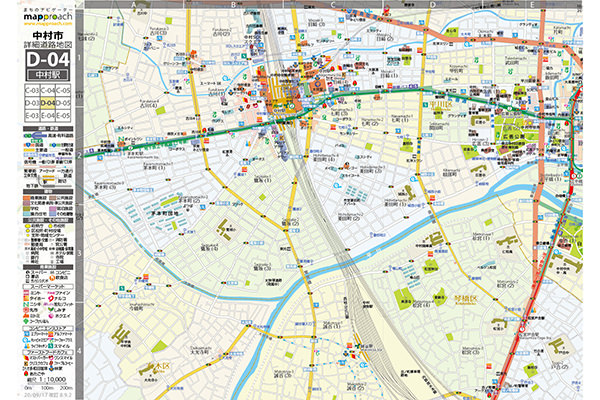The height and width of the screenshot is (400, 600).
Task: Click row number 3 on side ruler
Action: click(79, 253)
